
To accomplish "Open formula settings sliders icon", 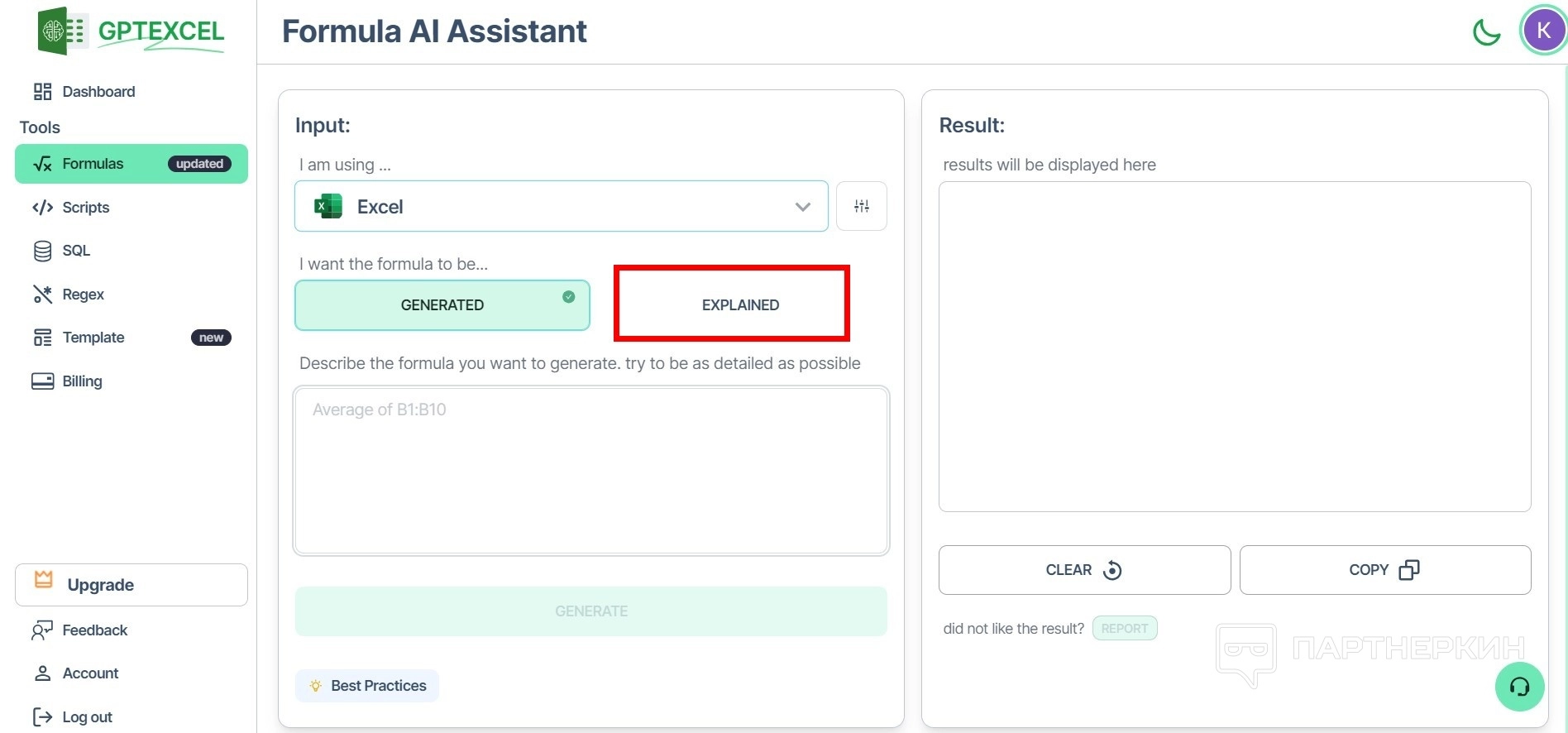I will point(861,206).
